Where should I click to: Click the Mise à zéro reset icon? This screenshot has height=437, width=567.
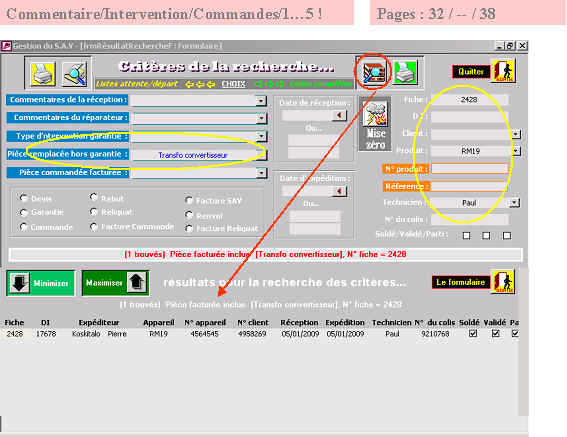(375, 124)
